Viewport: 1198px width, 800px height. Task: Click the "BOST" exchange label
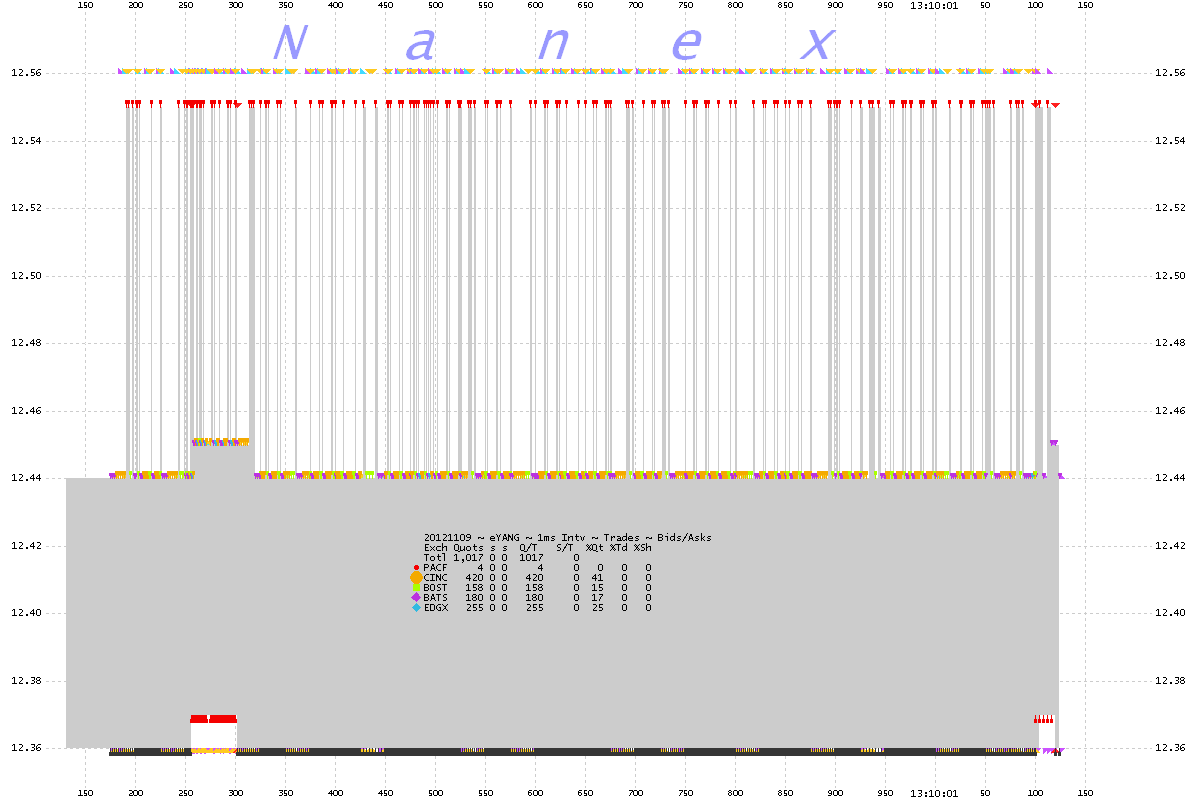coord(435,588)
